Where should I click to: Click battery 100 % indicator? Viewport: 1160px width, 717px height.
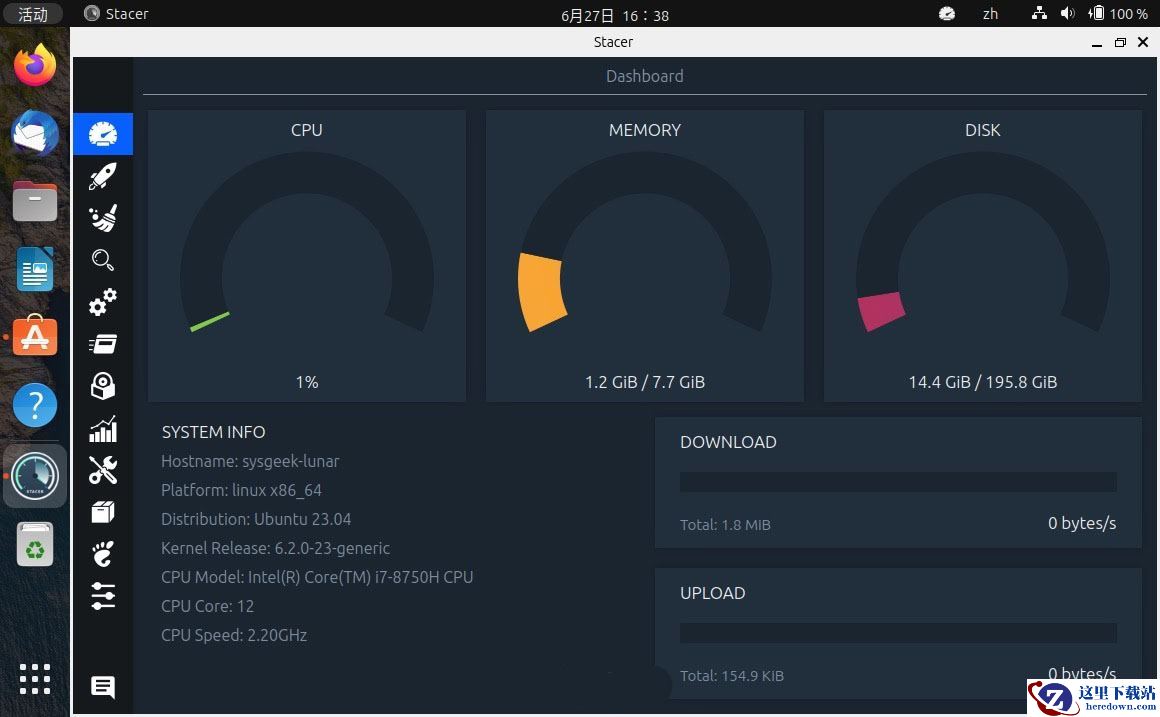tap(1119, 13)
